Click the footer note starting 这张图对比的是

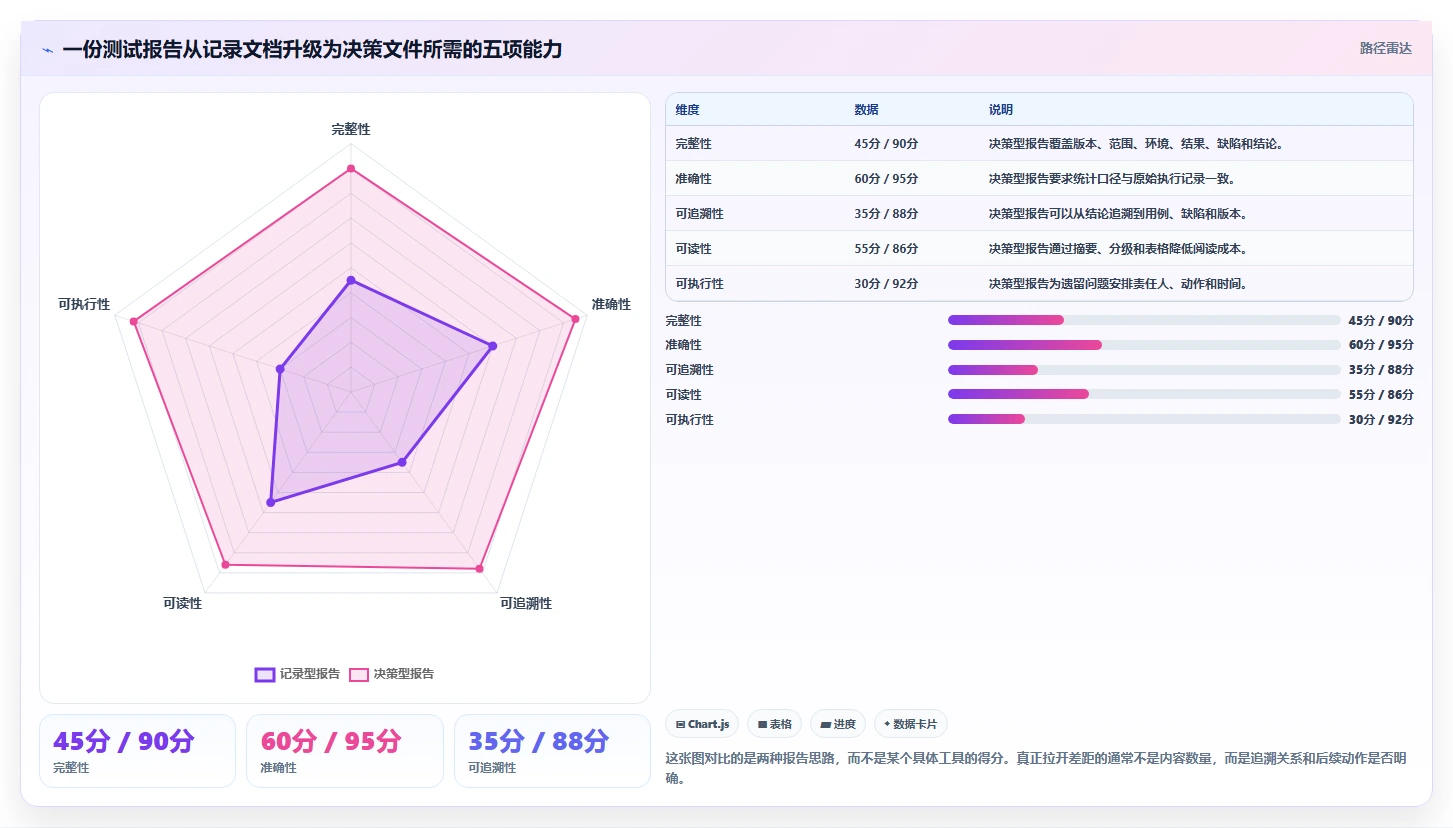coord(1038,768)
